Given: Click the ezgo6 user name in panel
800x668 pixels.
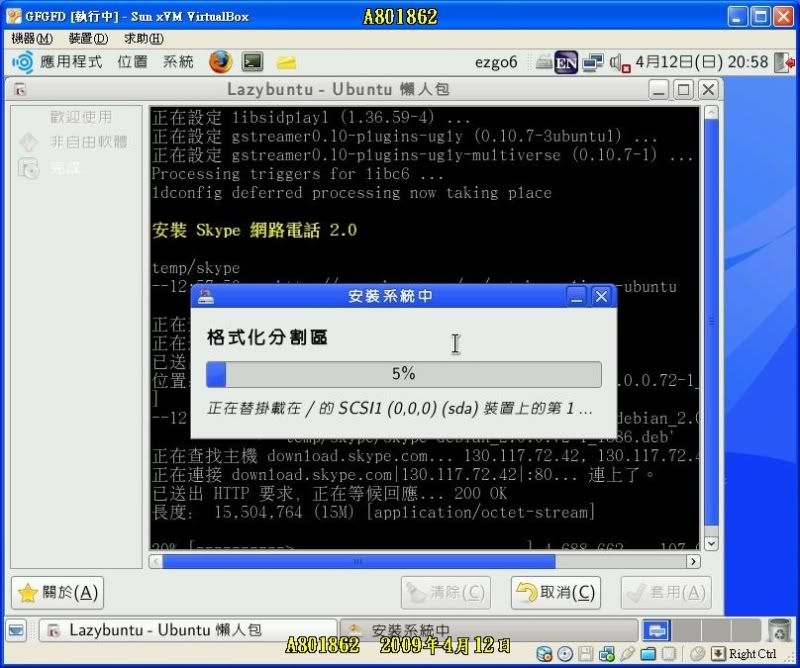Looking at the screenshot, I should [x=496, y=62].
